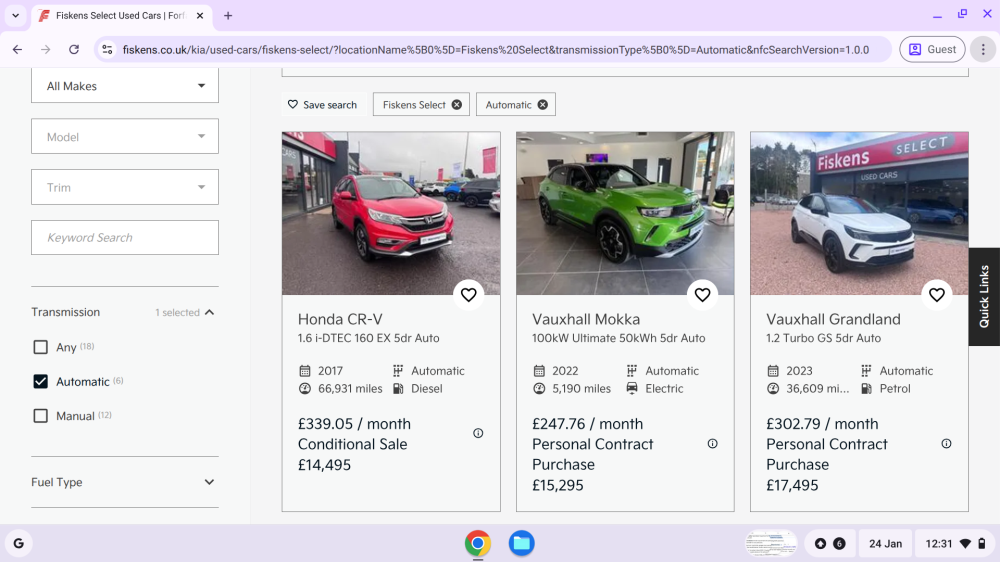1000x562 pixels.
Task: Click '£302.79 / month' finance text
Action: click(x=822, y=424)
